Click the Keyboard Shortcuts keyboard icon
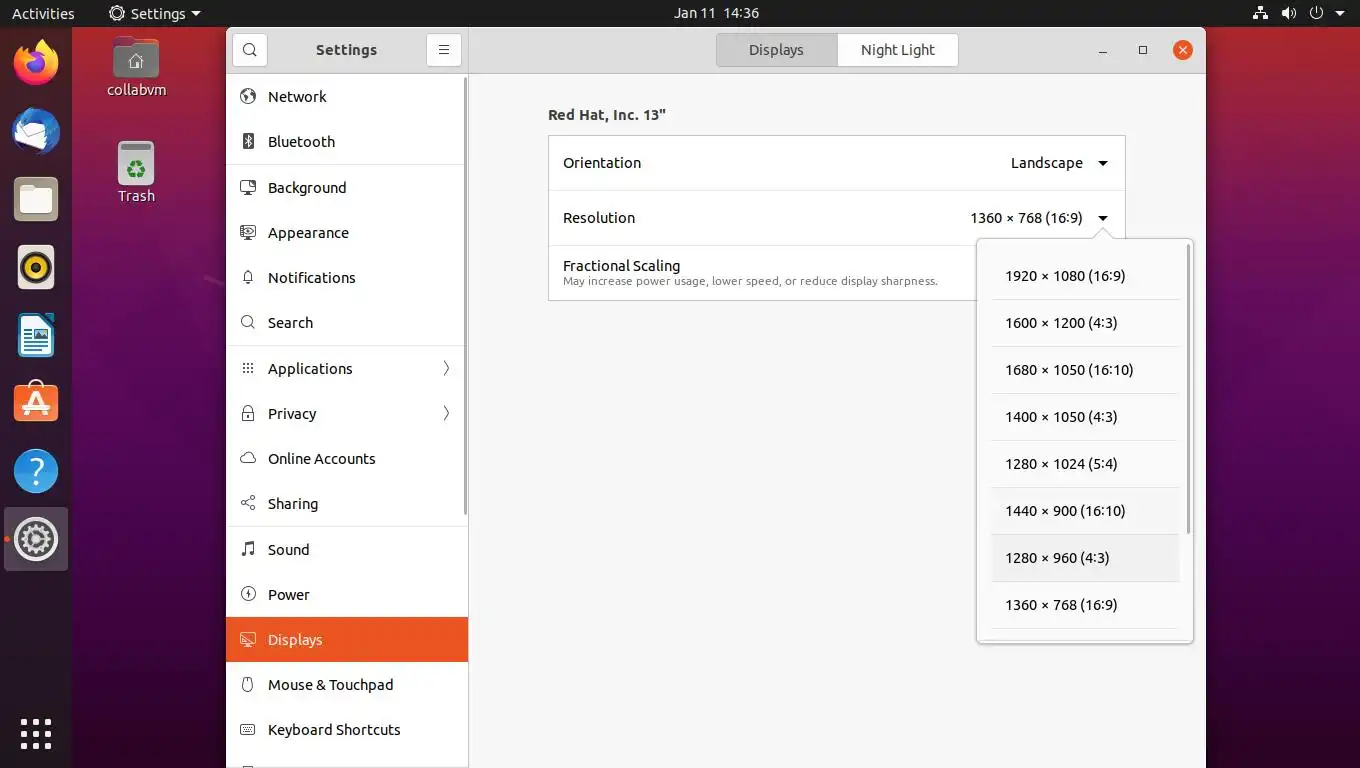The height and width of the screenshot is (768, 1360). point(248,730)
